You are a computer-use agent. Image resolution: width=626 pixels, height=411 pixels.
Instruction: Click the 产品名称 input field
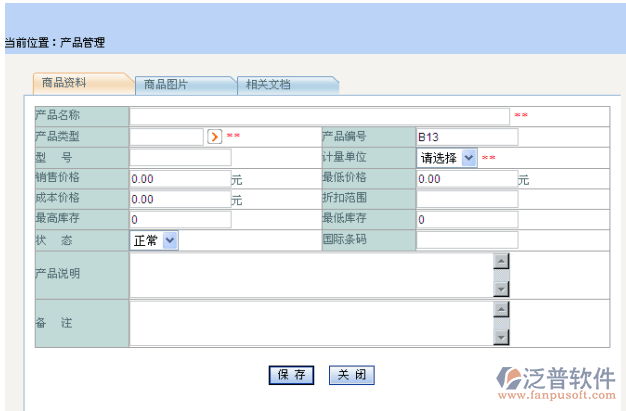coord(319,116)
